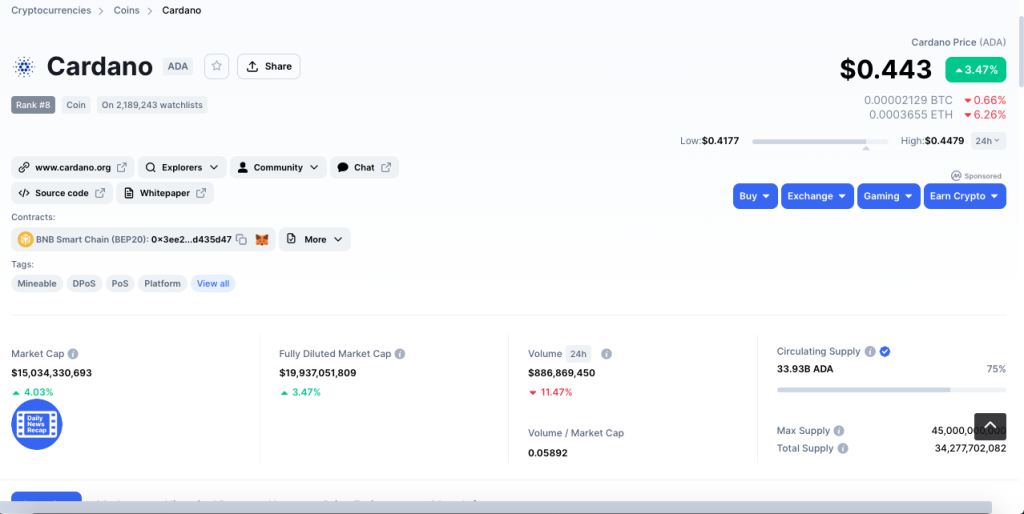Click the BNB Smart Chain logo icon
This screenshot has width=1024, height=514.
[25, 240]
